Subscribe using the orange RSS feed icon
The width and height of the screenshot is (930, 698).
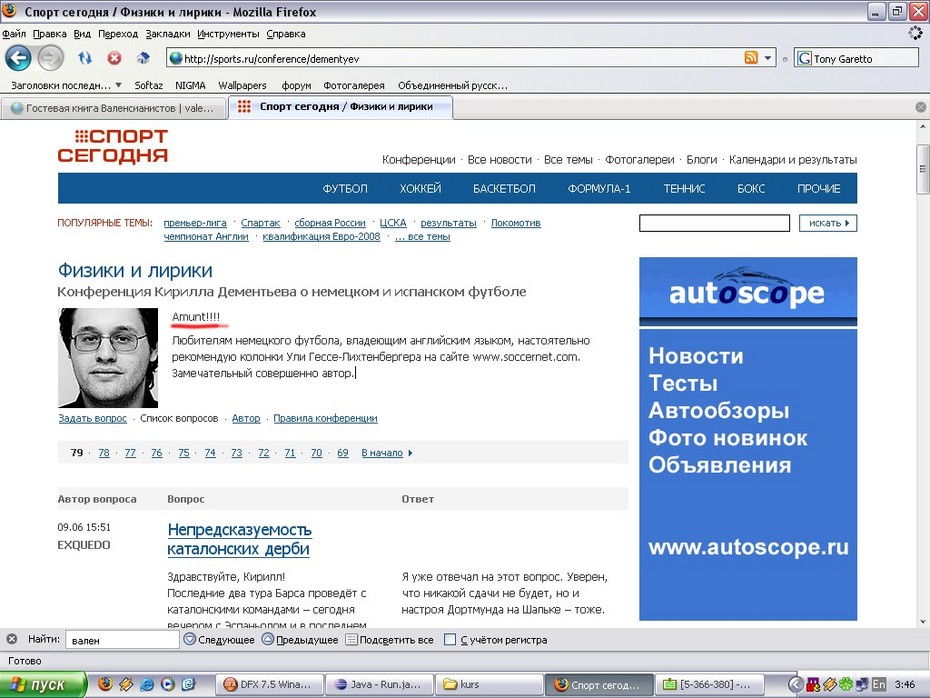[751, 58]
